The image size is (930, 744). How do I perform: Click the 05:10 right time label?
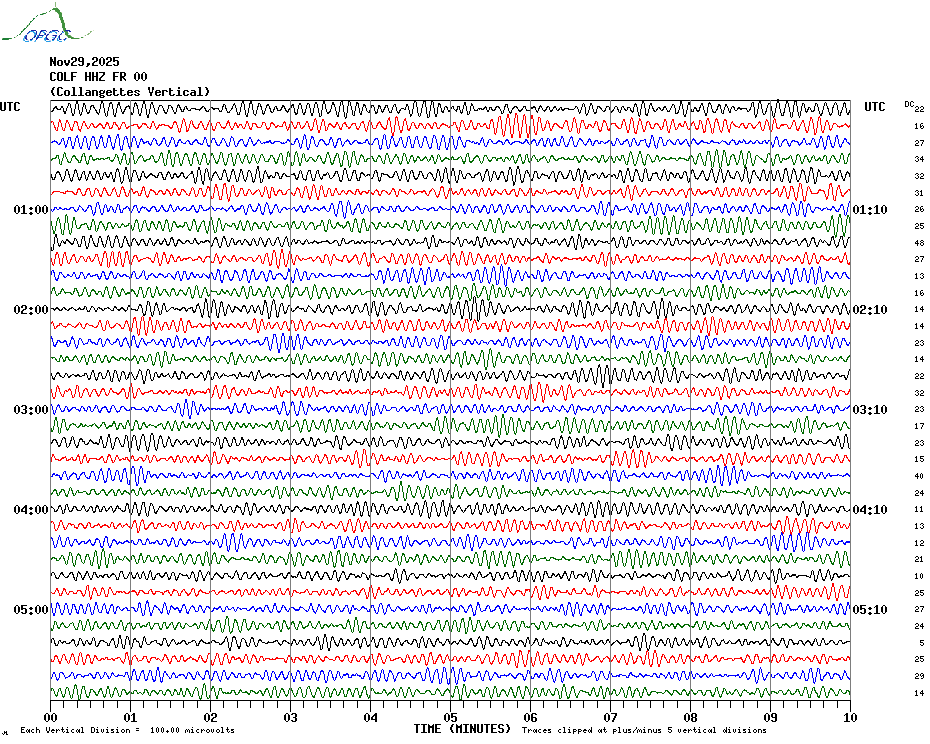870,610
